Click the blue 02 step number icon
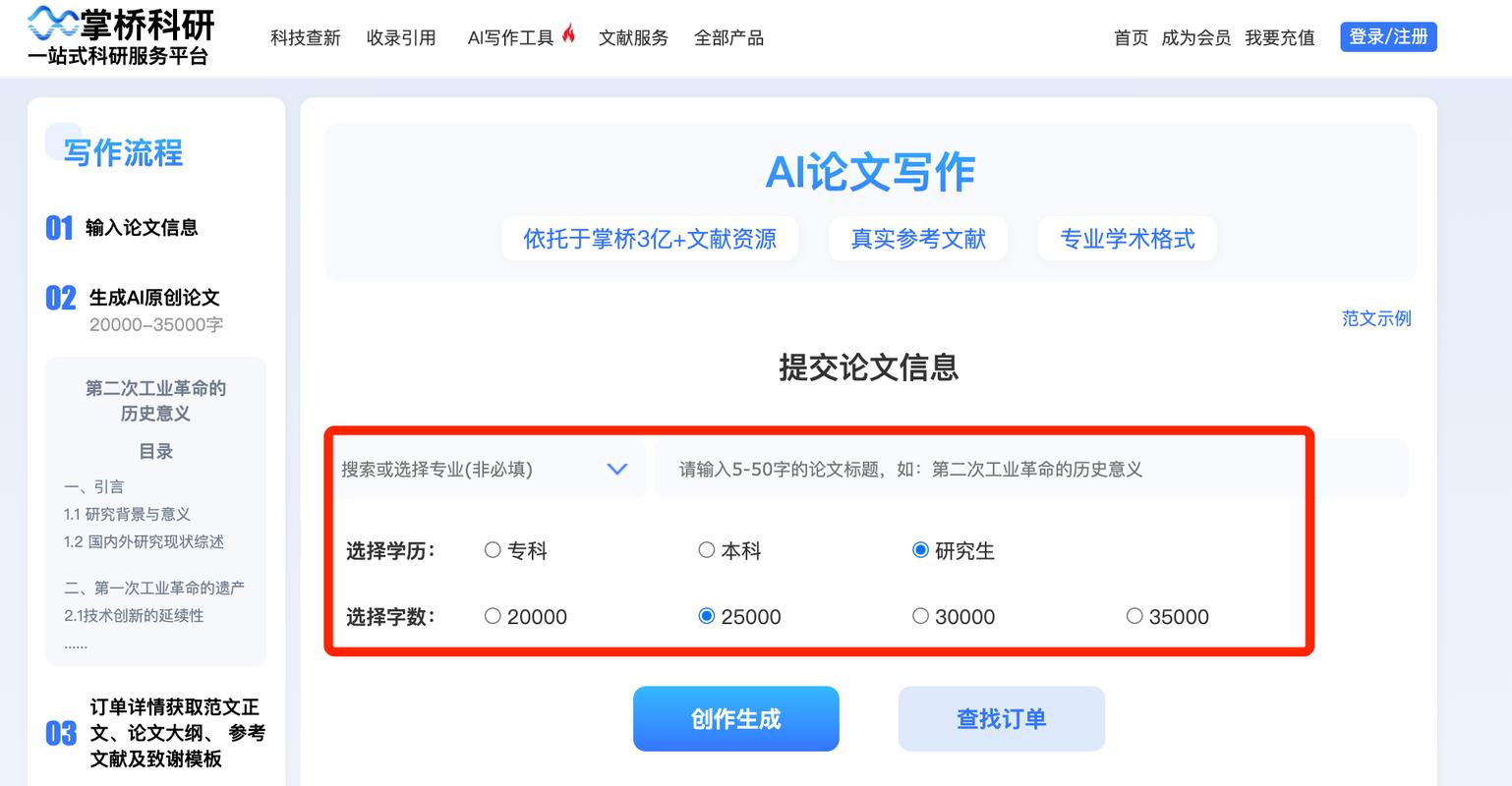The height and width of the screenshot is (786, 1512). pyautogui.click(x=61, y=298)
